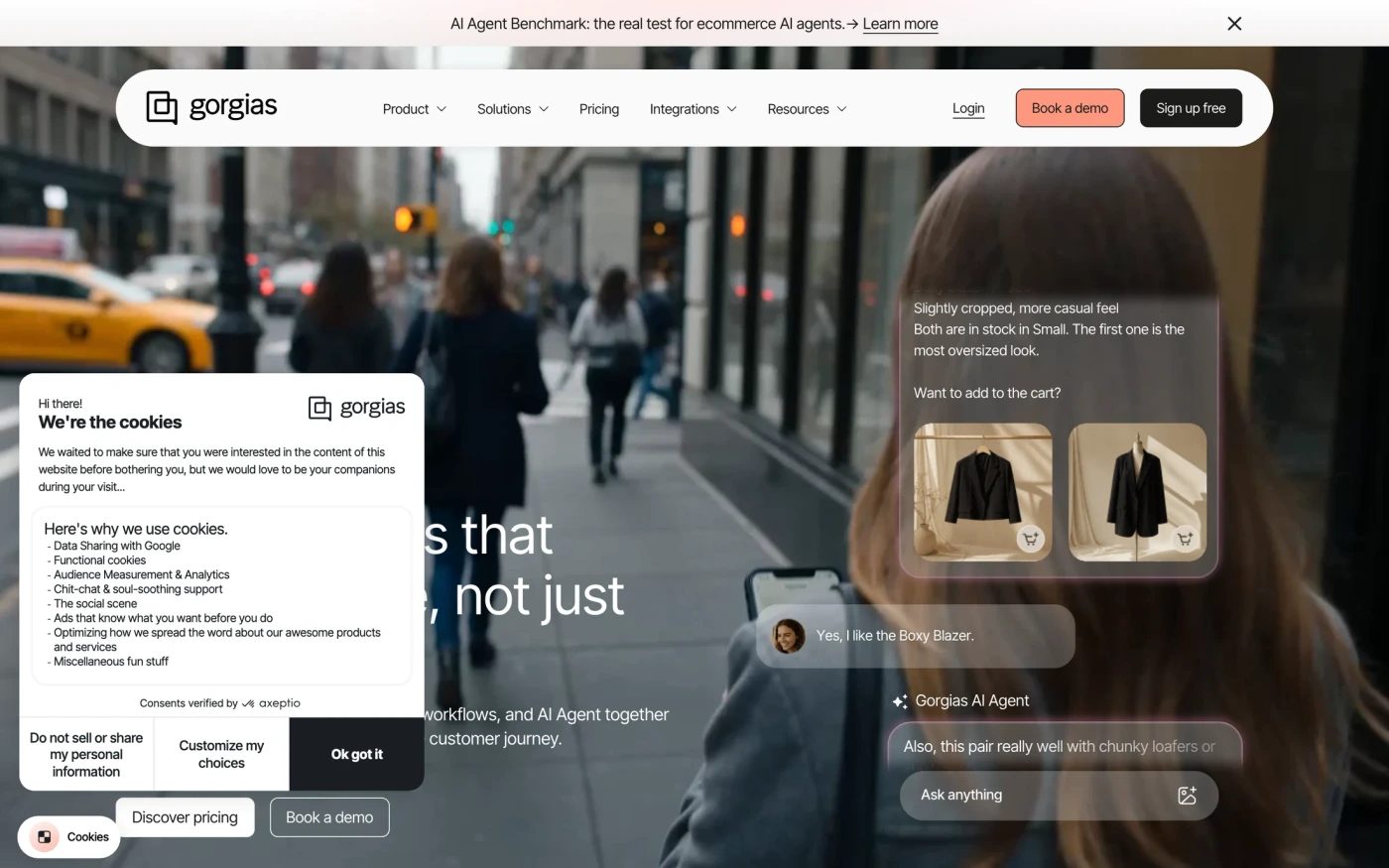Click the 'Functional cookies' list item
Image resolution: width=1389 pixels, height=868 pixels.
[x=100, y=560]
